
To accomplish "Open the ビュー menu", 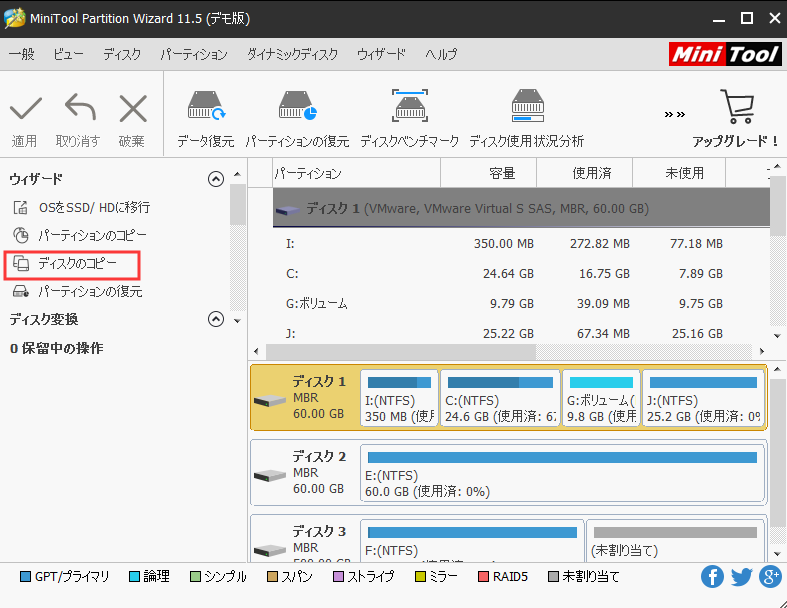I will [69, 54].
